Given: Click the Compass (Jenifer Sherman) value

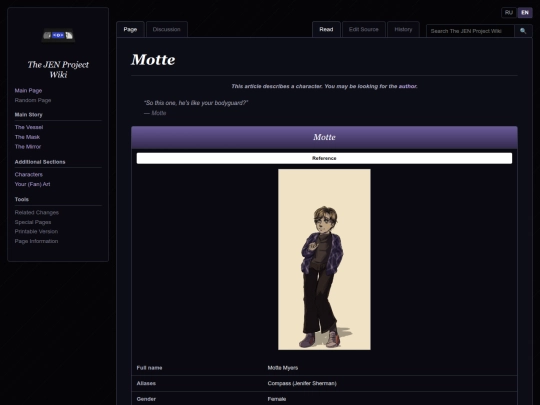Looking at the screenshot, I should tap(302, 383).
